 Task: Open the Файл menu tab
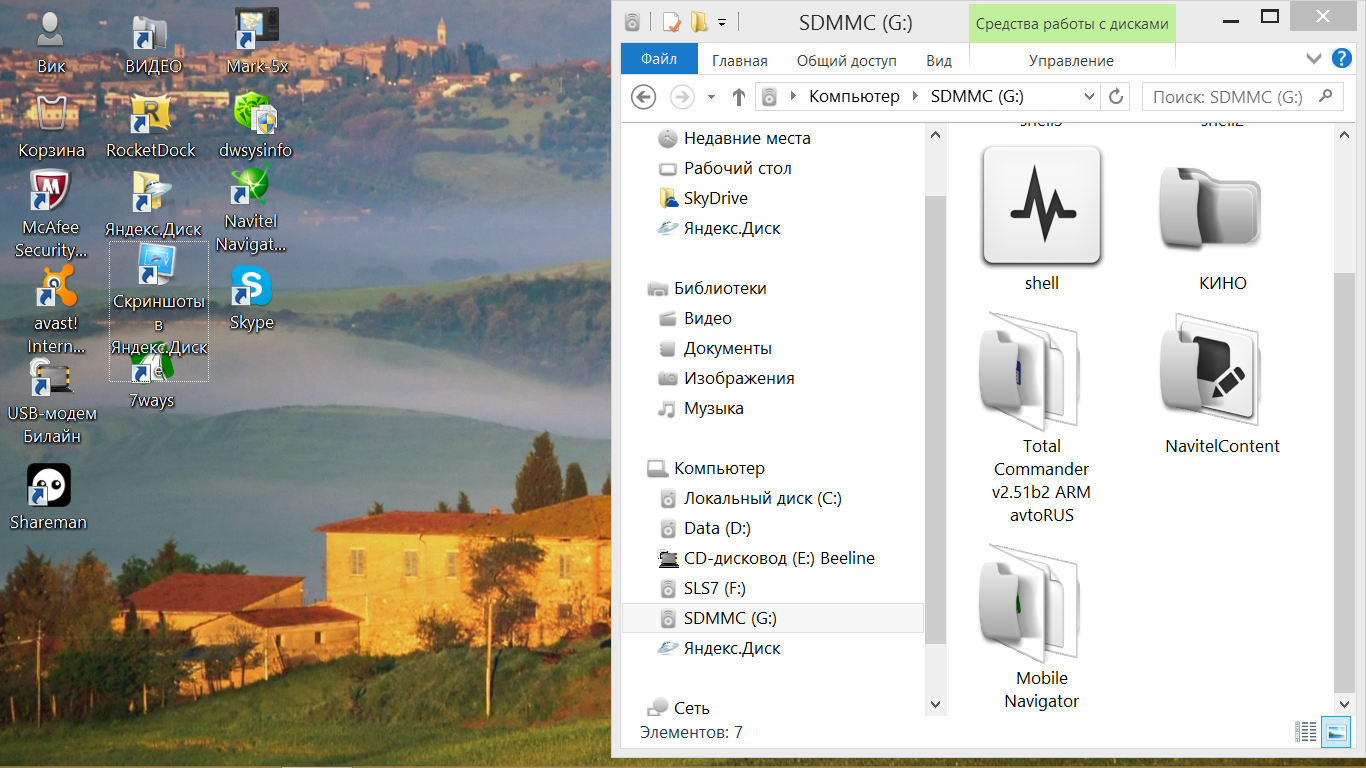click(658, 60)
